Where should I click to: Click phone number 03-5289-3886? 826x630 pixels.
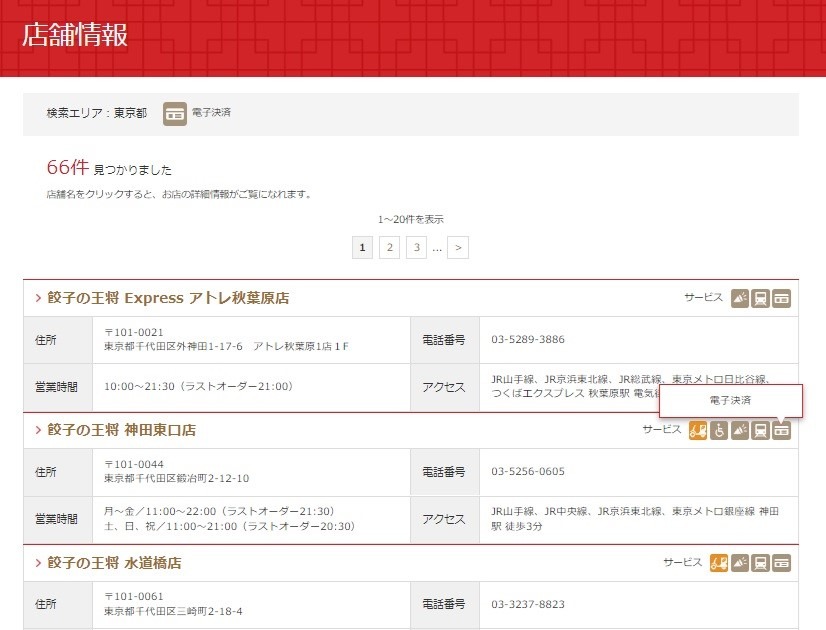click(528, 340)
